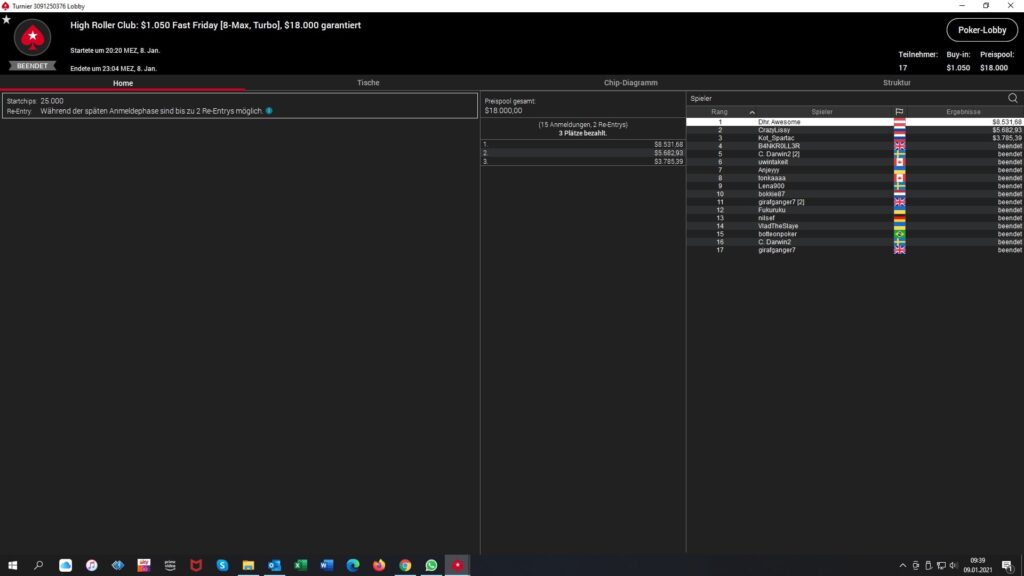
Task: Click the favorite star icon in header
Action: (x=7, y=19)
